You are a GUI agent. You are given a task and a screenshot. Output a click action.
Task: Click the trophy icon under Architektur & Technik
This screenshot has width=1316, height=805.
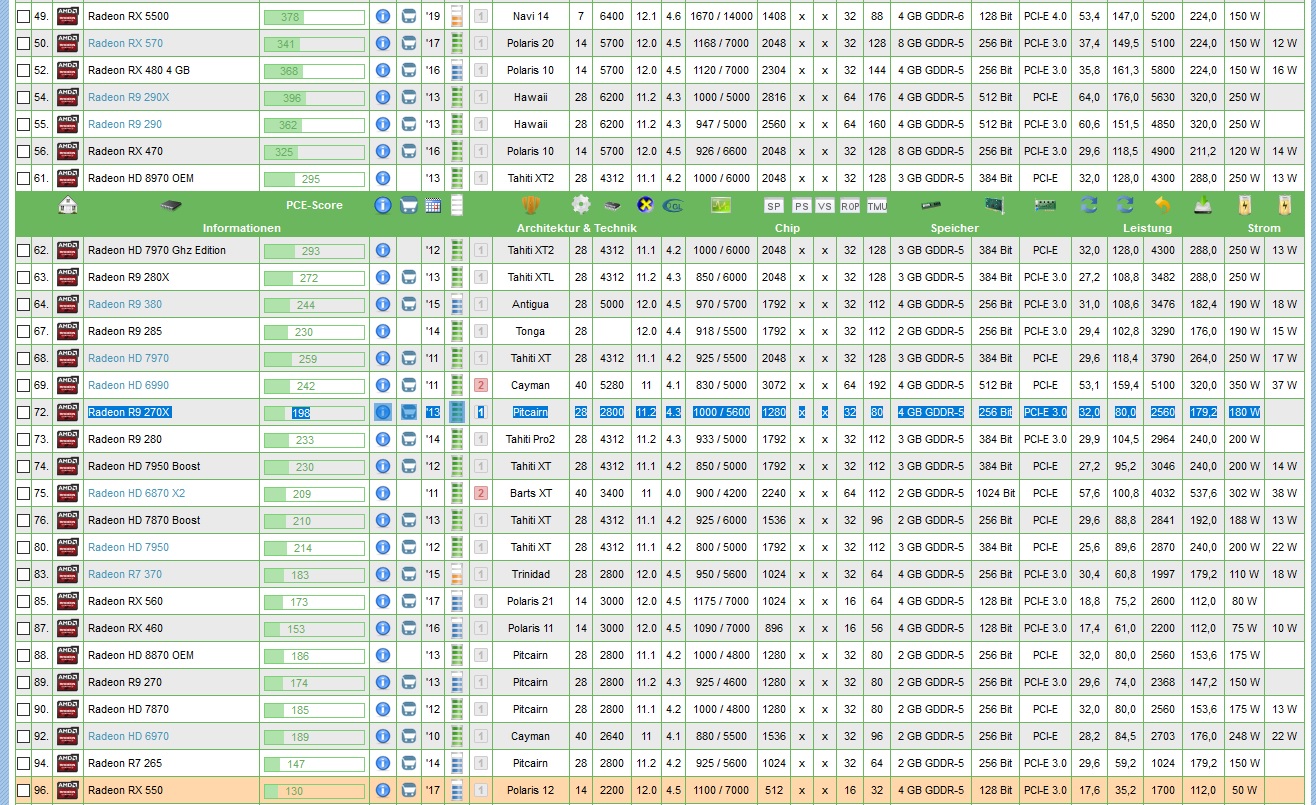click(530, 205)
